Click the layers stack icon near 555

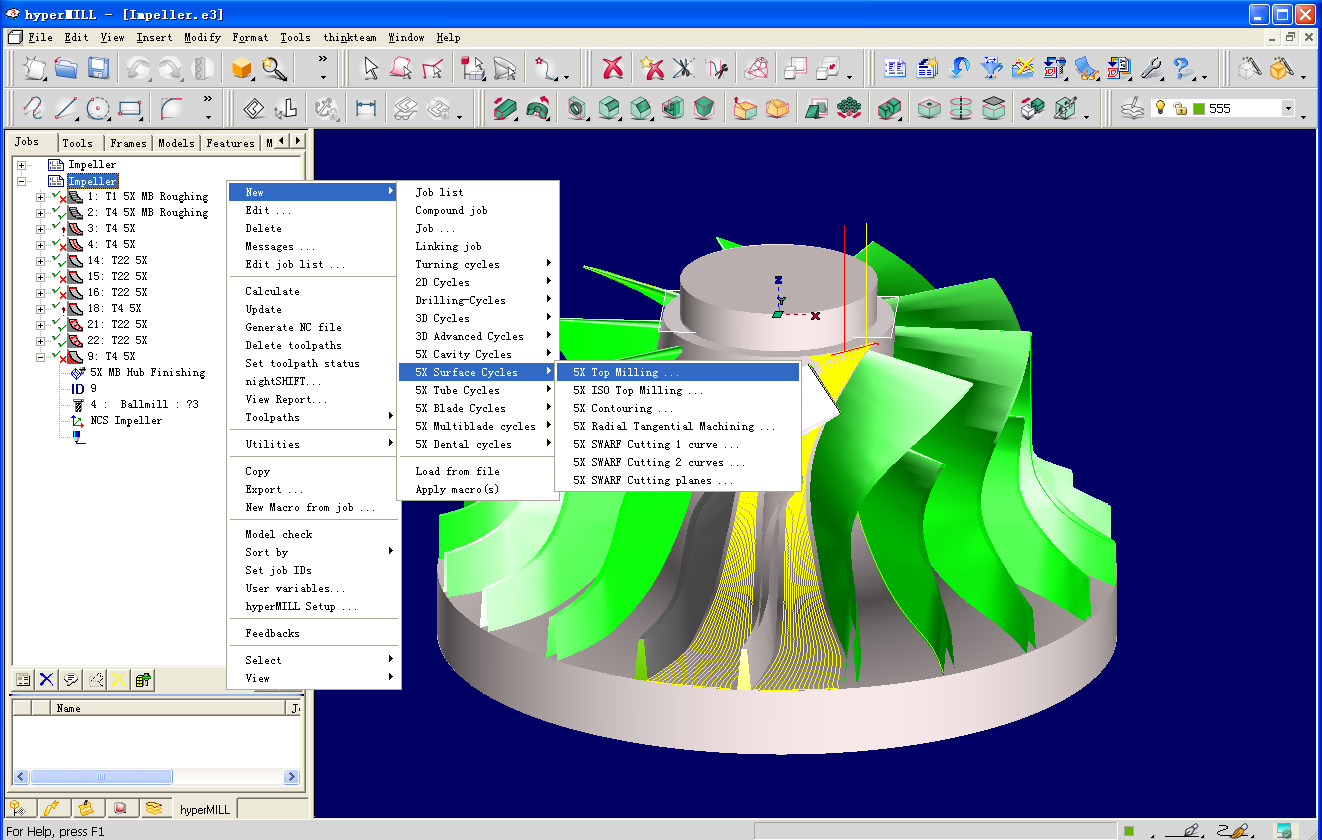1132,107
